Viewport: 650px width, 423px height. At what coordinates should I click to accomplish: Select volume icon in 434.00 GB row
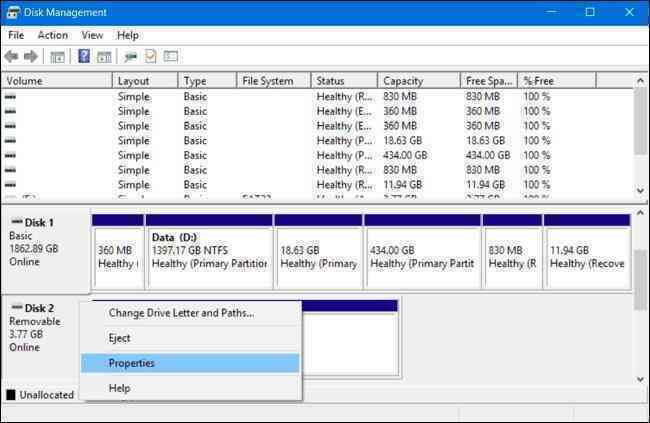point(10,156)
